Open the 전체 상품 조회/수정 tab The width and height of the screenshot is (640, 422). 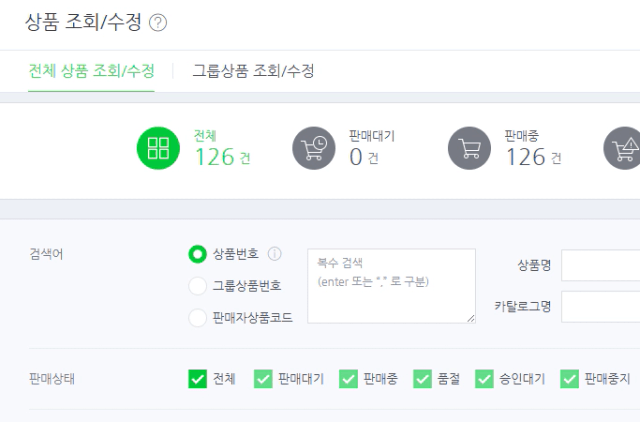[91, 71]
